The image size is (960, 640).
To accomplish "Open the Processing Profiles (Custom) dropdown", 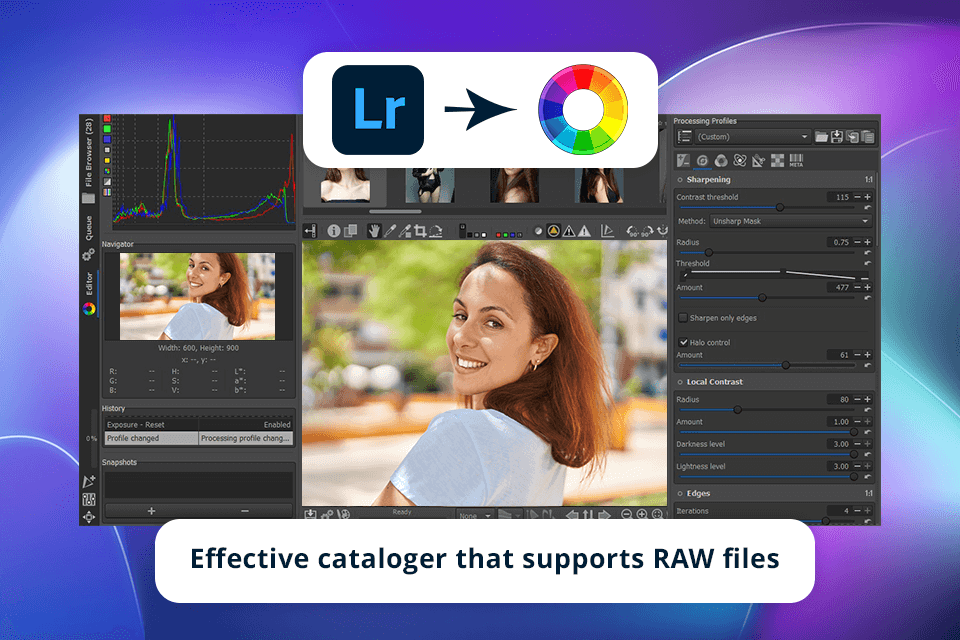I will (753, 137).
